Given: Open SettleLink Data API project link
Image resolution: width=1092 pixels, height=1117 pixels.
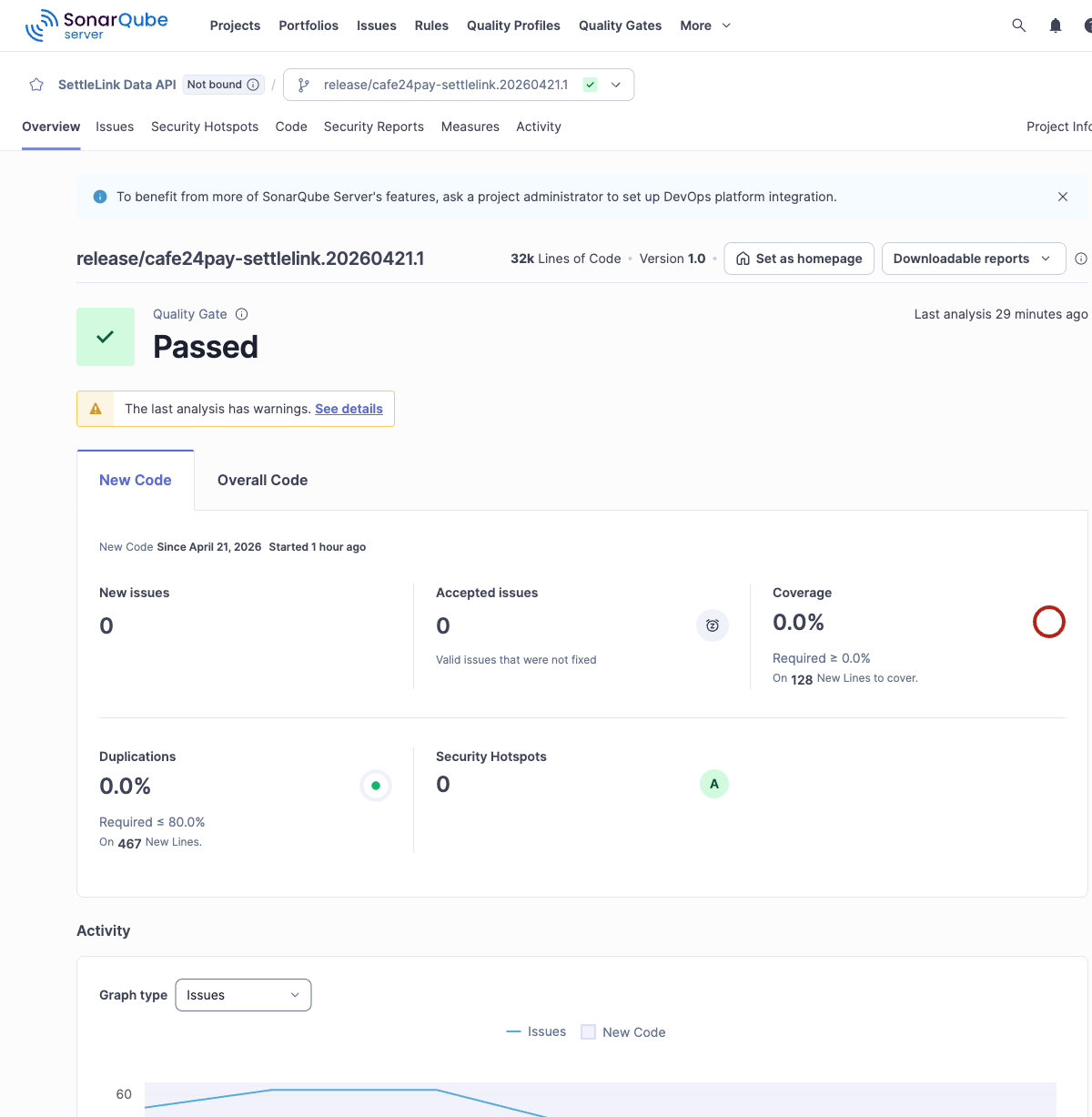Looking at the screenshot, I should point(117,85).
